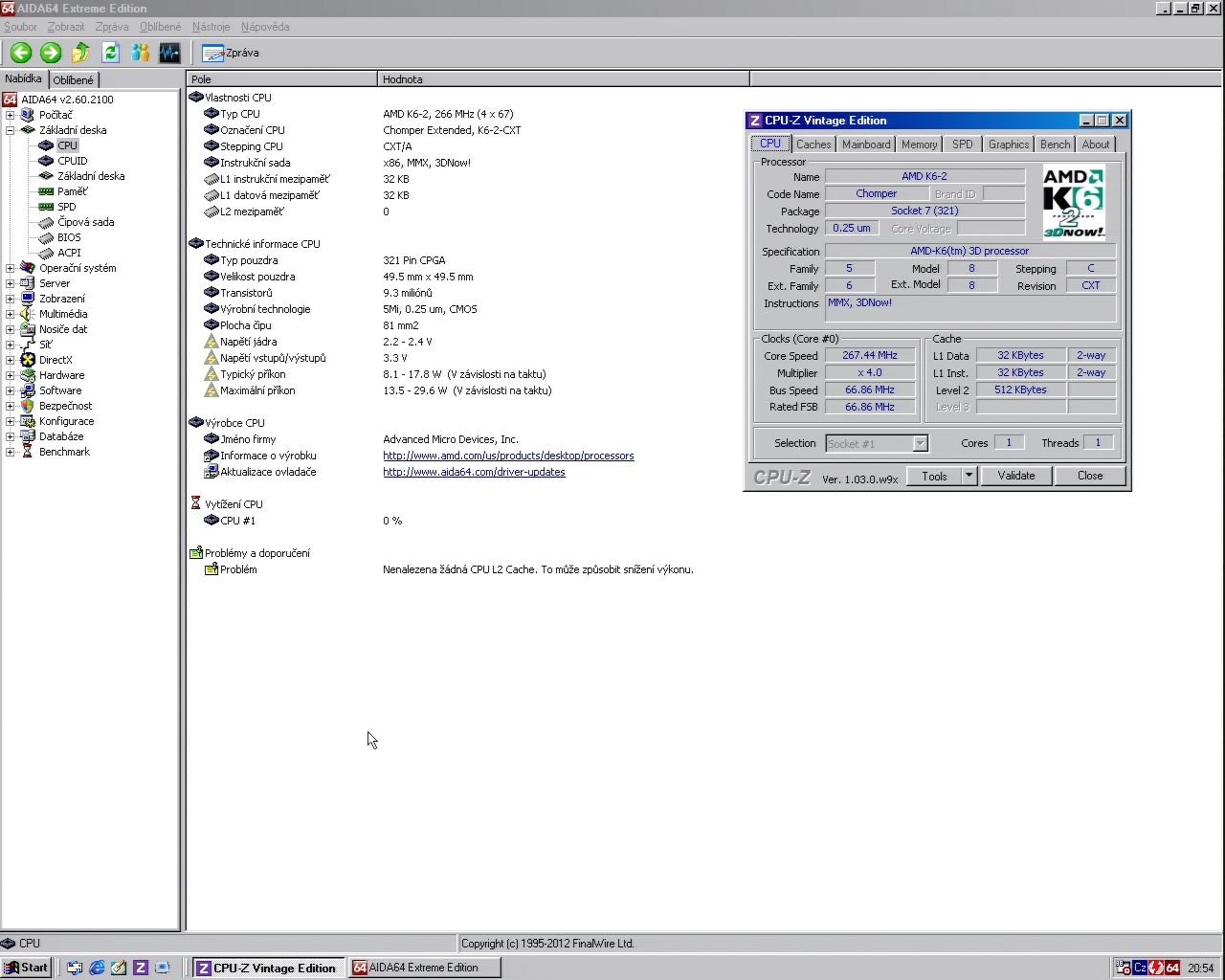Image resolution: width=1225 pixels, height=980 pixels.
Task: Click the two-people icon in AIDA64 toolbar
Action: pyautogui.click(x=141, y=53)
